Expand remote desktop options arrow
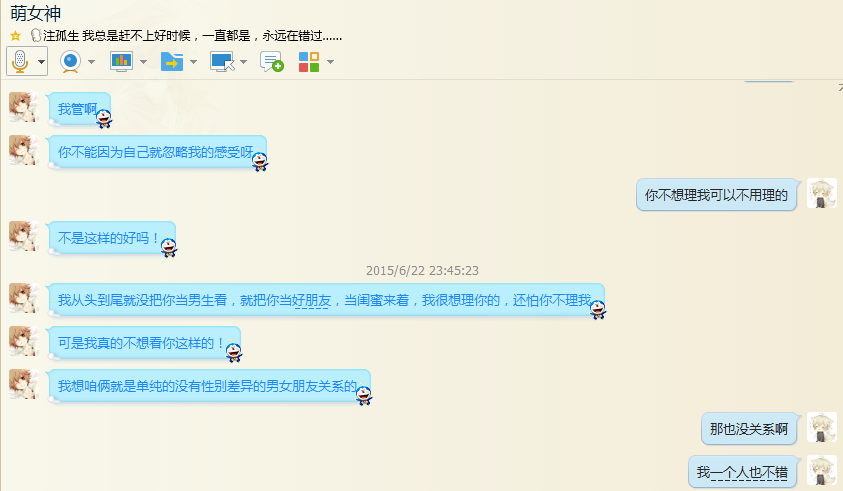This screenshot has height=491, width=843. [x=244, y=62]
